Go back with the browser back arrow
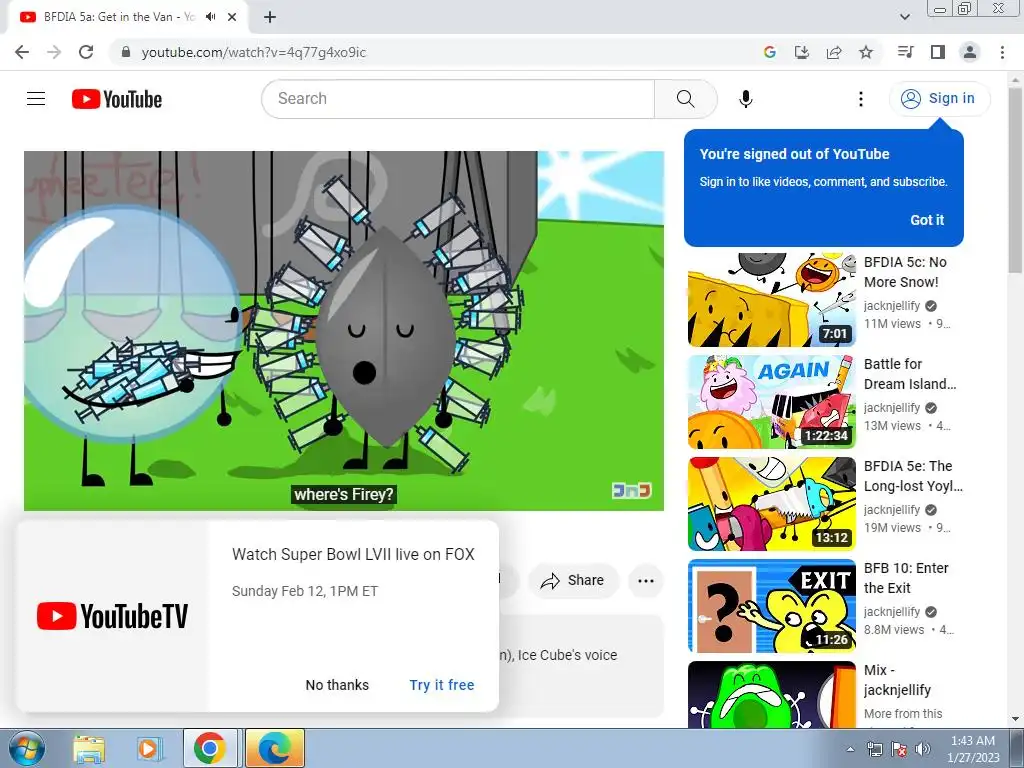The image size is (1024, 768). pos(22,52)
